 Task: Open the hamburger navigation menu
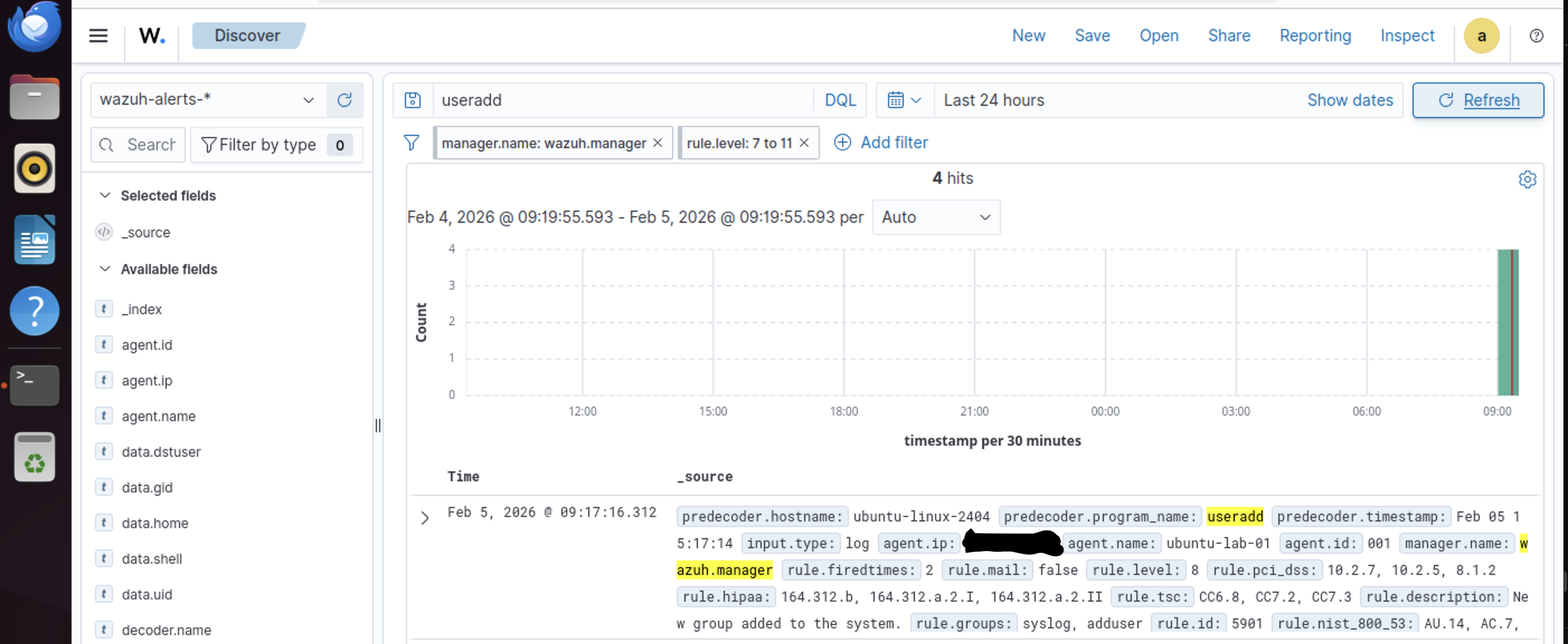click(98, 36)
